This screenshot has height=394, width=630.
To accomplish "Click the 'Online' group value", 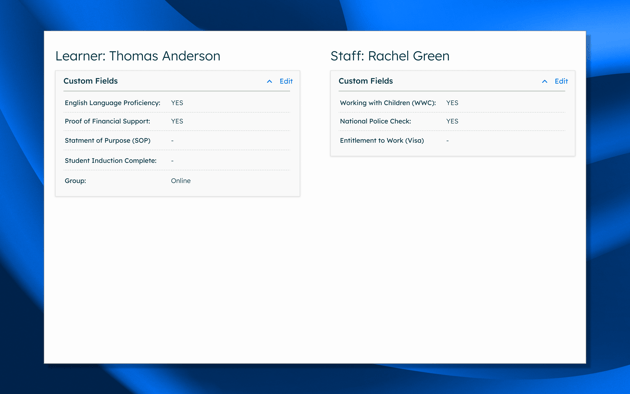I will pos(181,181).
